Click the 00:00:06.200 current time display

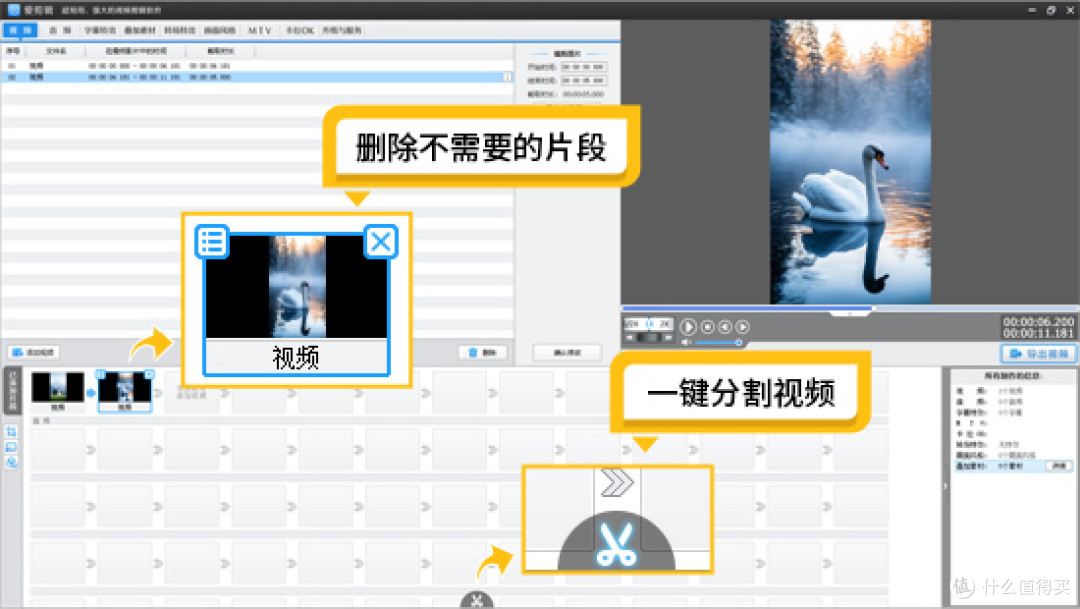(x=1038, y=322)
